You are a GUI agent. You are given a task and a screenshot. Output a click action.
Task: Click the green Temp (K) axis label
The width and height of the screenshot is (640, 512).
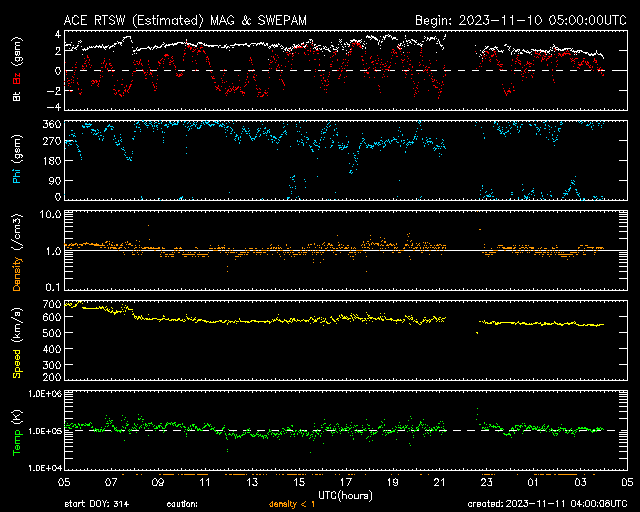[x=18, y=432]
